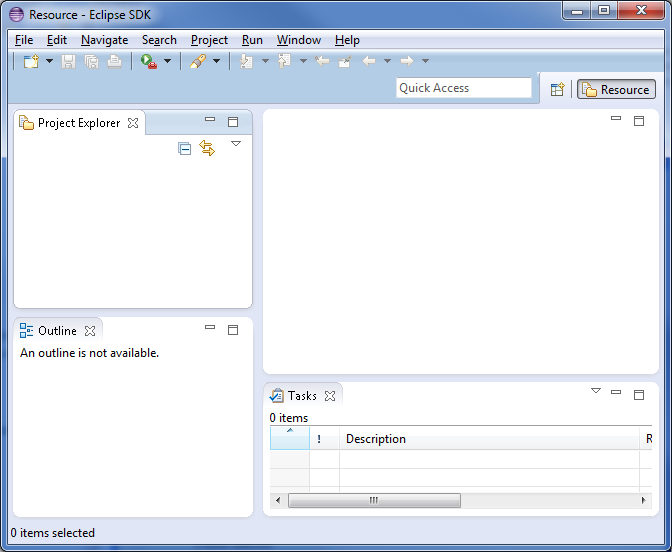Open the New wizard dropdown arrow

[x=49, y=61]
